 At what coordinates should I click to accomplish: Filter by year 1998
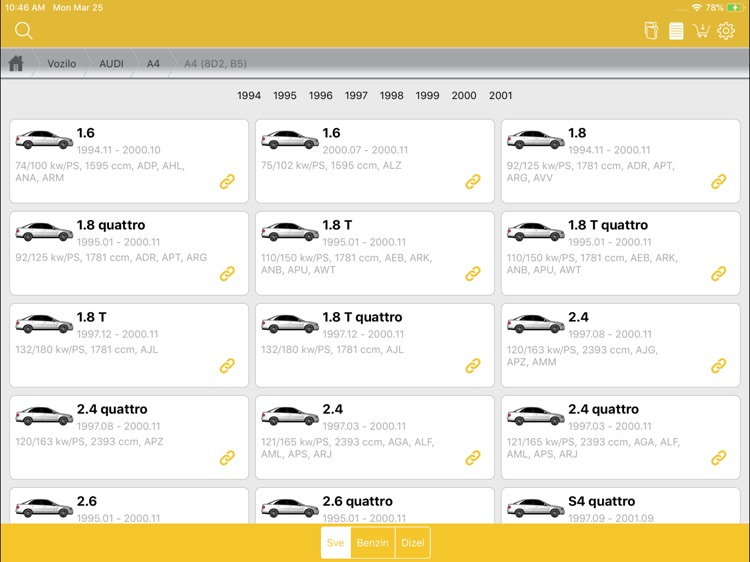[392, 95]
